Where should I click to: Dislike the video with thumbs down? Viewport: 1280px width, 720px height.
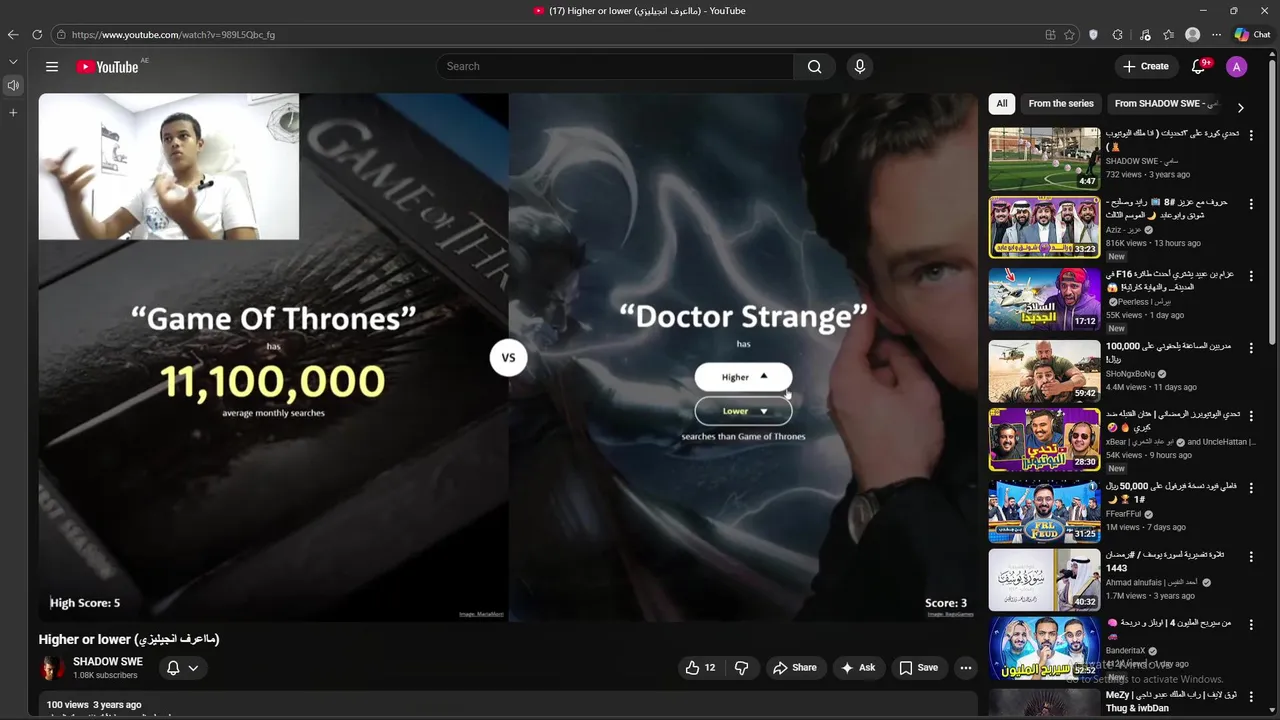pyautogui.click(x=742, y=668)
